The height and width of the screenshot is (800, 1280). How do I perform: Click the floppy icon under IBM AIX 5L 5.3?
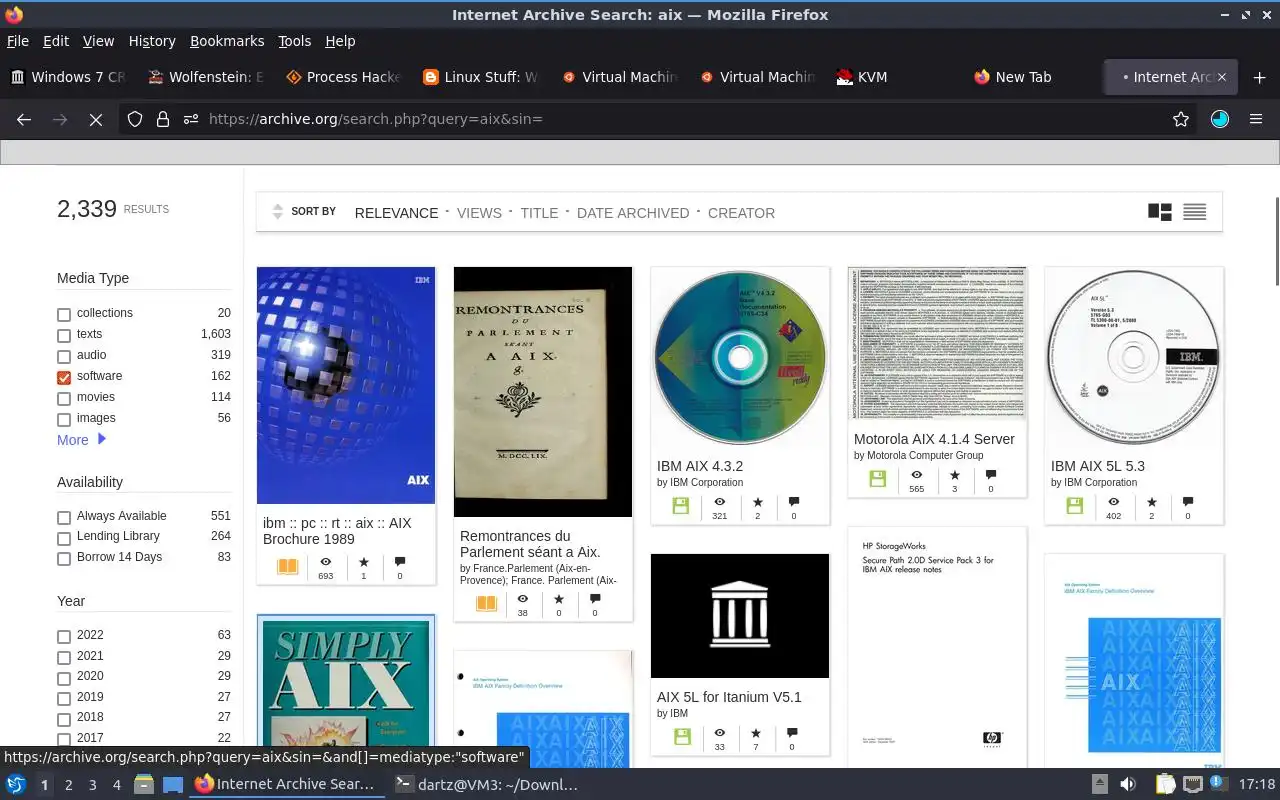click(x=1075, y=506)
